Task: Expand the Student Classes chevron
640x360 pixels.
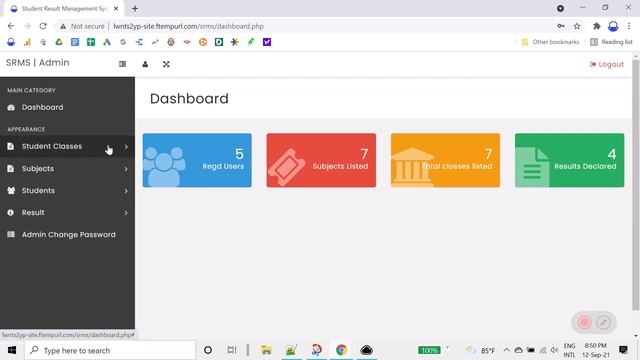Action: point(126,147)
